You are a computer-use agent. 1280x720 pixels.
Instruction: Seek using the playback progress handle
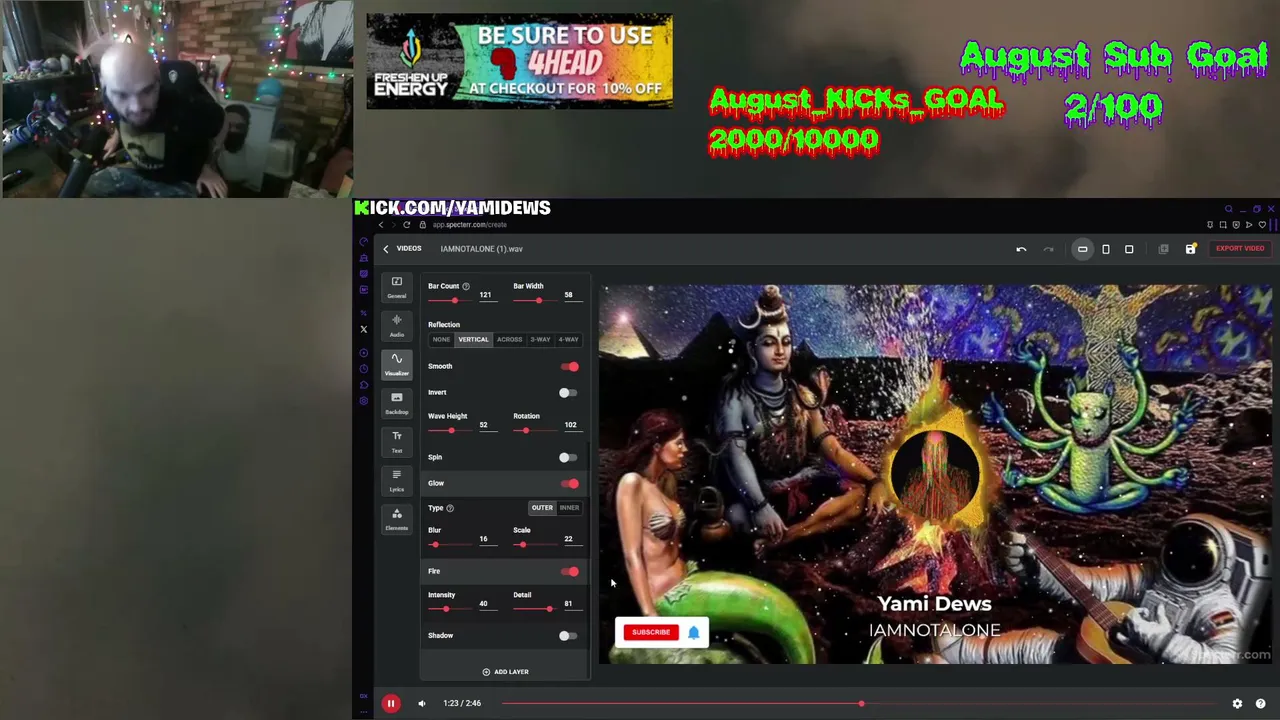pyautogui.click(x=861, y=704)
